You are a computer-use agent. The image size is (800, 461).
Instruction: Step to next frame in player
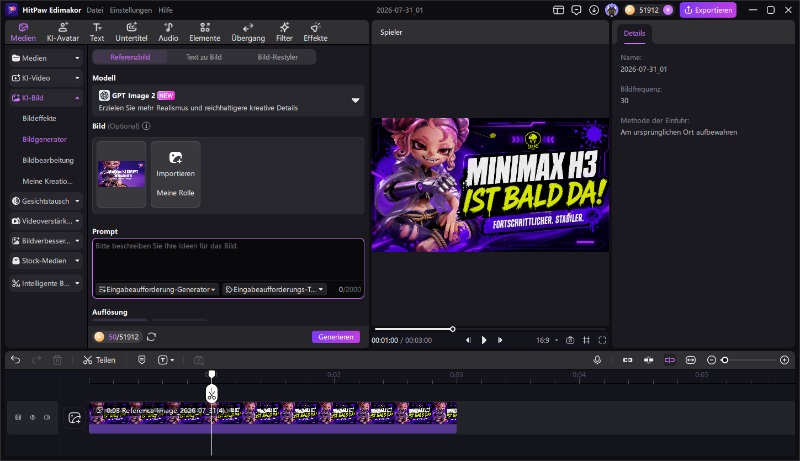(500, 340)
